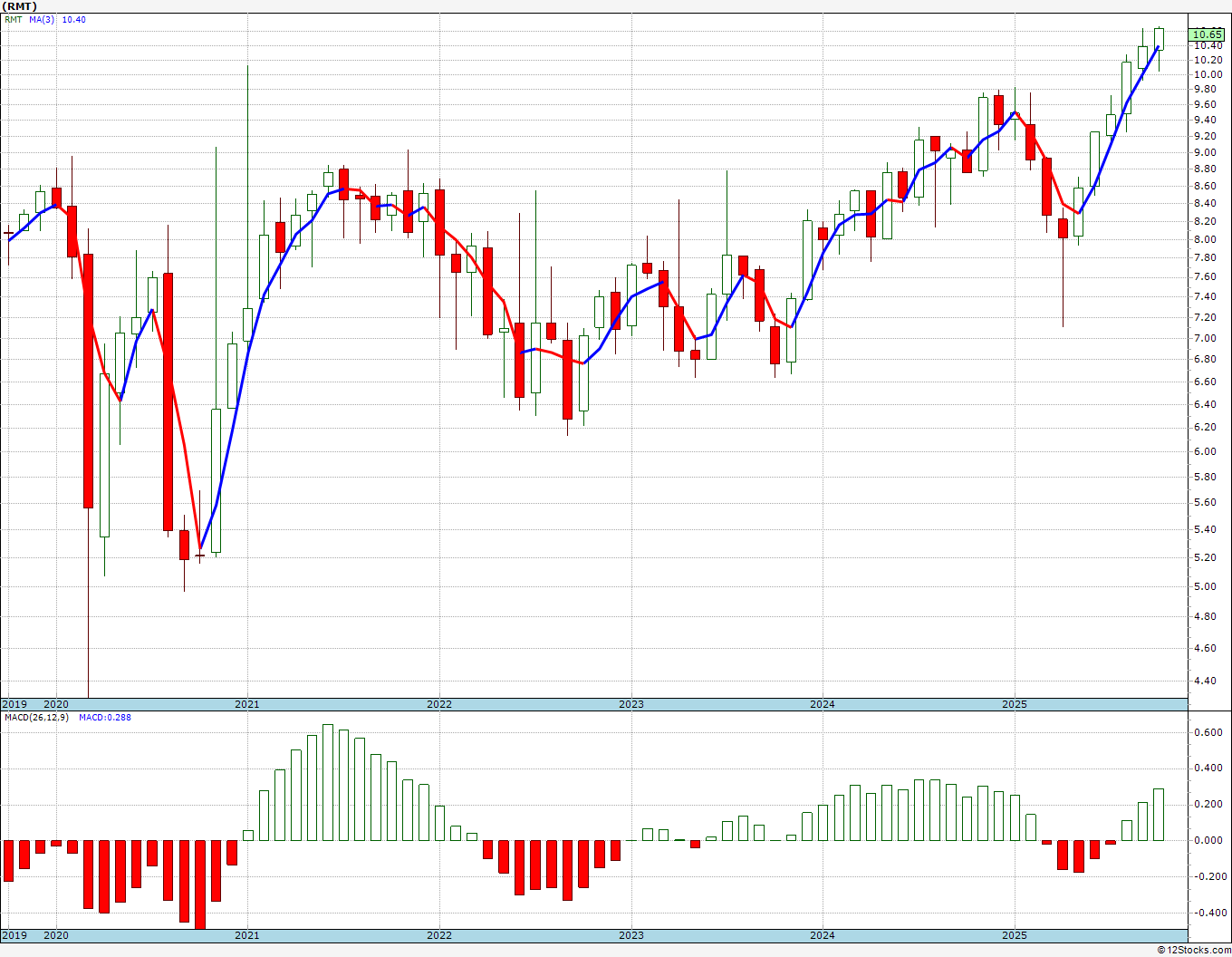Select the MA value "10.40" beside MA(3)
Image resolution: width=1232 pixels, height=957 pixels.
point(73,19)
